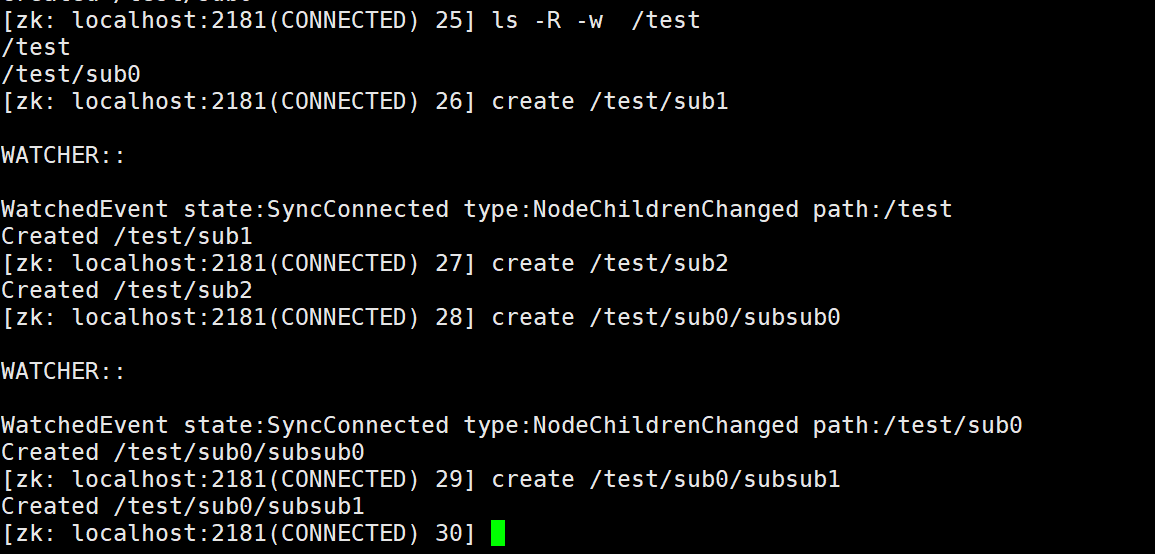Screen dimensions: 1155x554
Task: Click the standalone '/test' output line
Action: pos(36,47)
